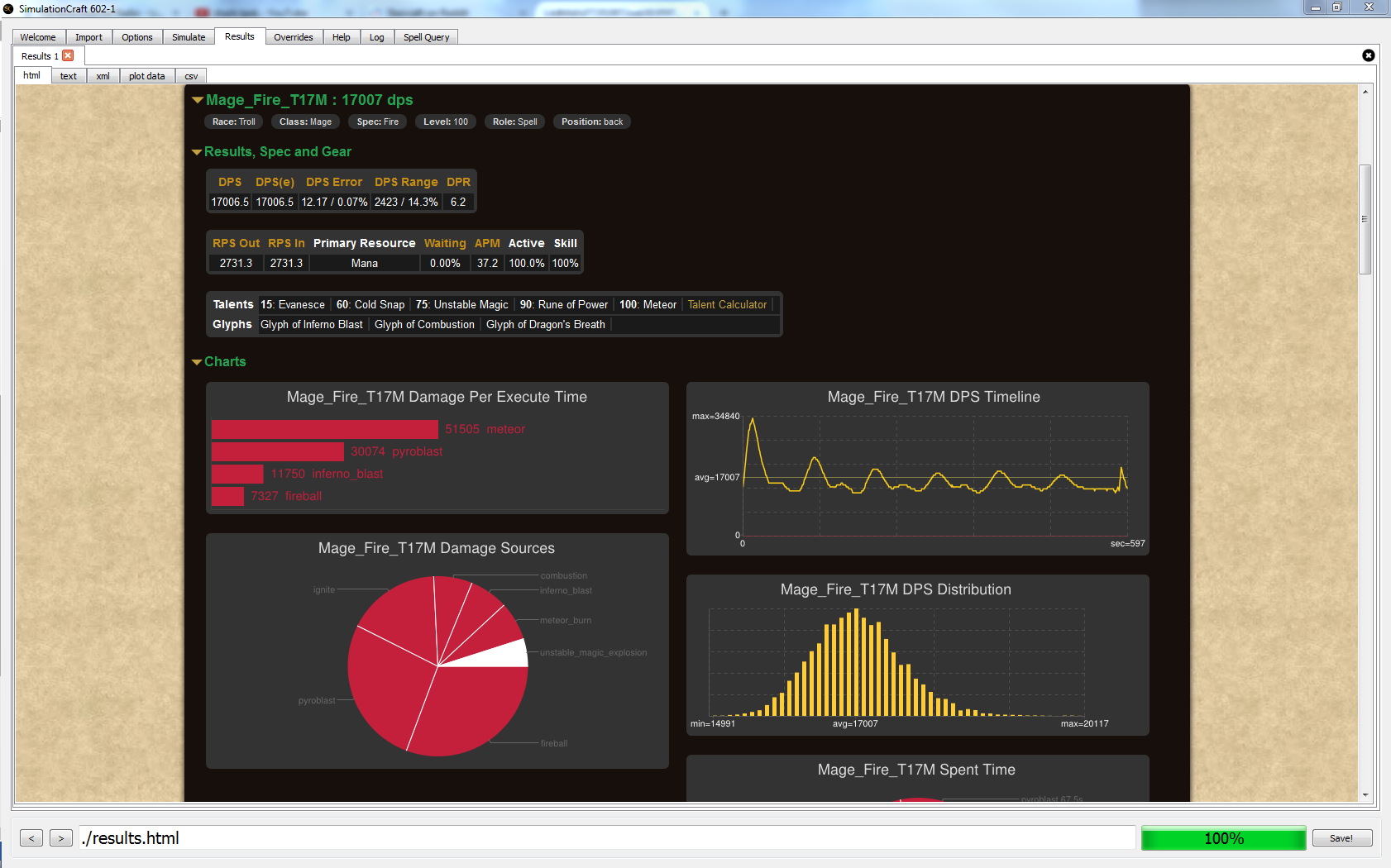Viewport: 1391px width, 868px height.
Task: Open the Simulate tab
Action: click(189, 37)
